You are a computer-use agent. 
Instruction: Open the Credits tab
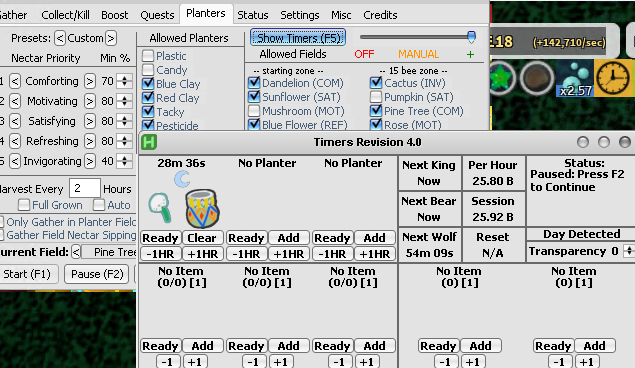(380, 15)
